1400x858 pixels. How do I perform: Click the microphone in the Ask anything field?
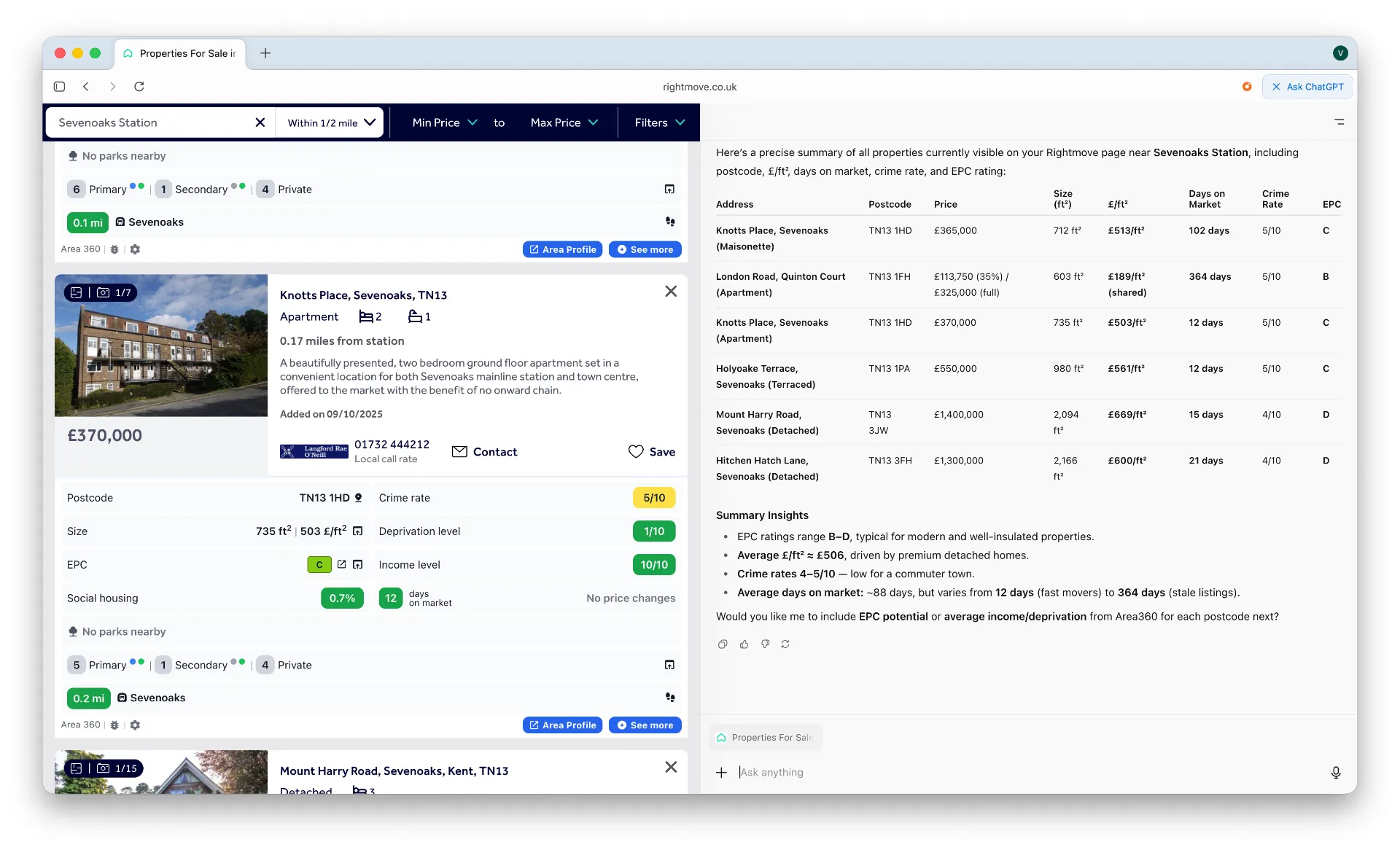(1336, 772)
